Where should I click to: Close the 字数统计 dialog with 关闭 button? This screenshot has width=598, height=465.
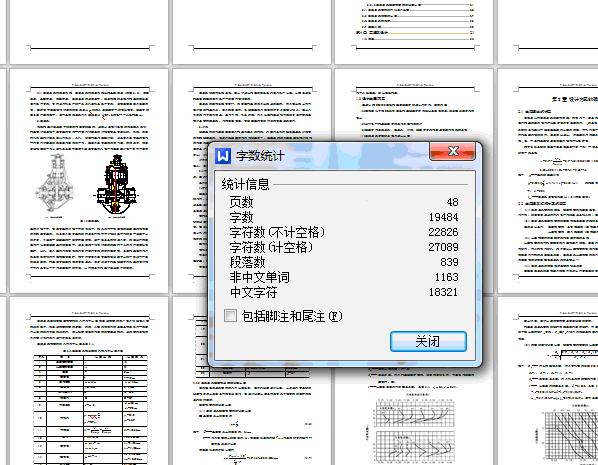pos(428,341)
